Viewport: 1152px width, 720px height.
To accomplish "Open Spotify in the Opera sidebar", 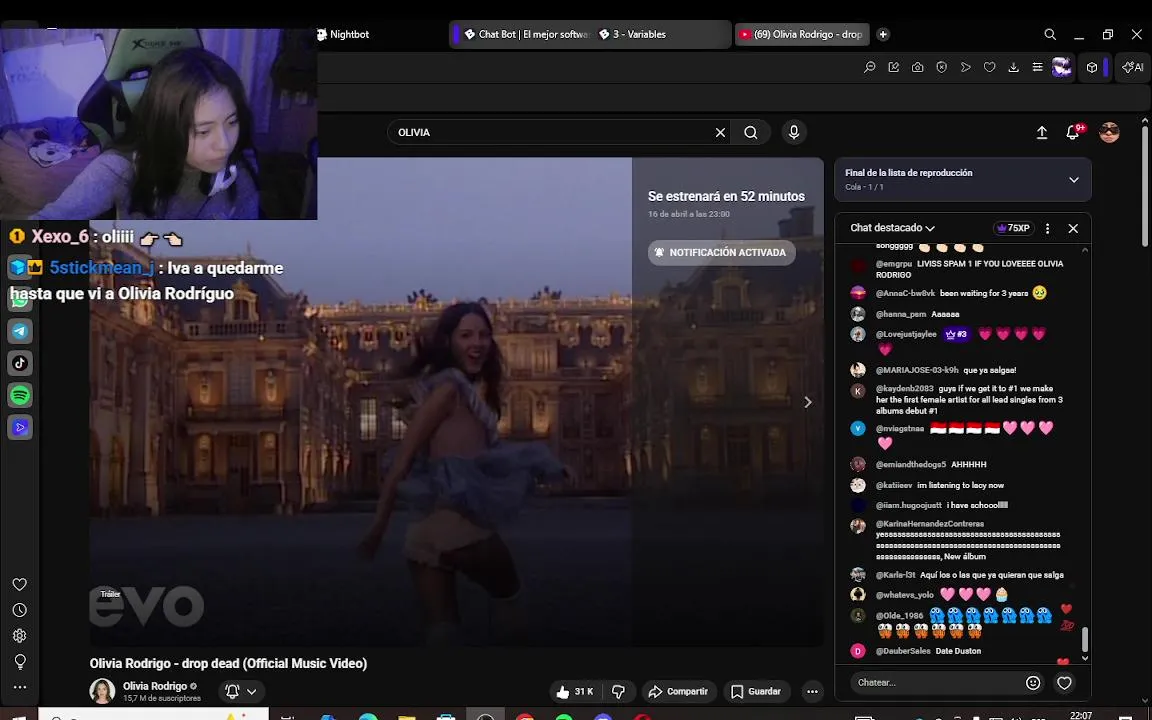I will [x=20, y=395].
